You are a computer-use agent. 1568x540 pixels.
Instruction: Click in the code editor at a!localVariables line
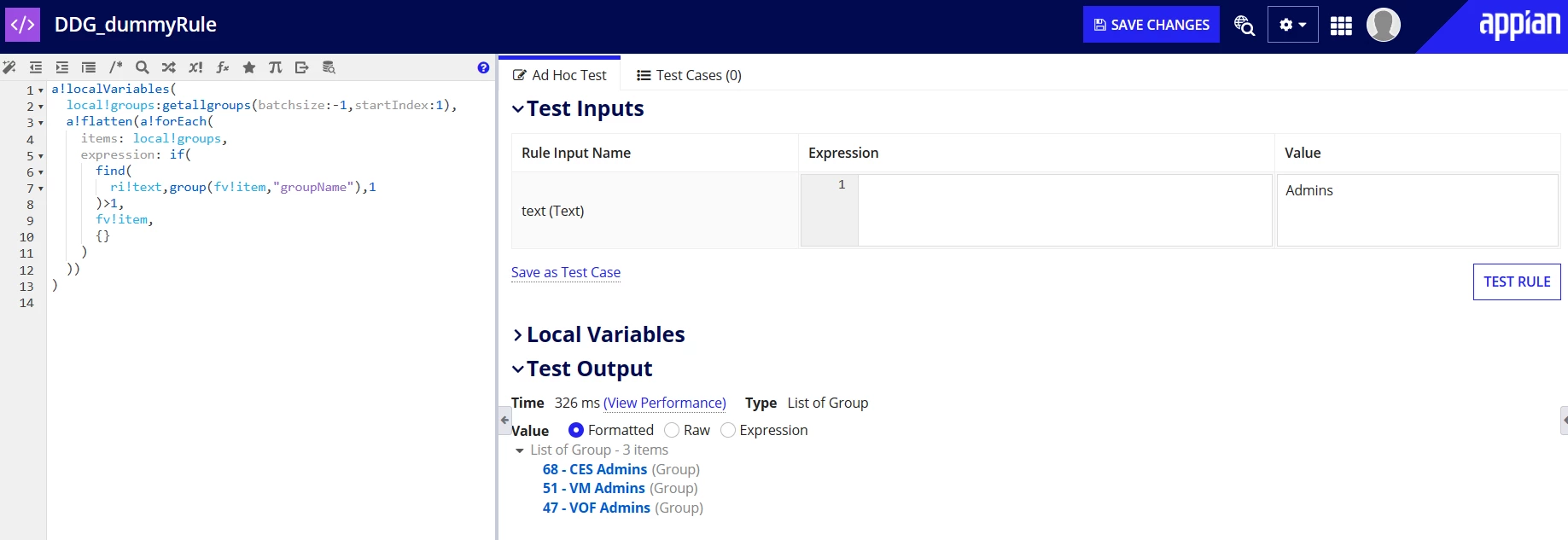pos(114,89)
